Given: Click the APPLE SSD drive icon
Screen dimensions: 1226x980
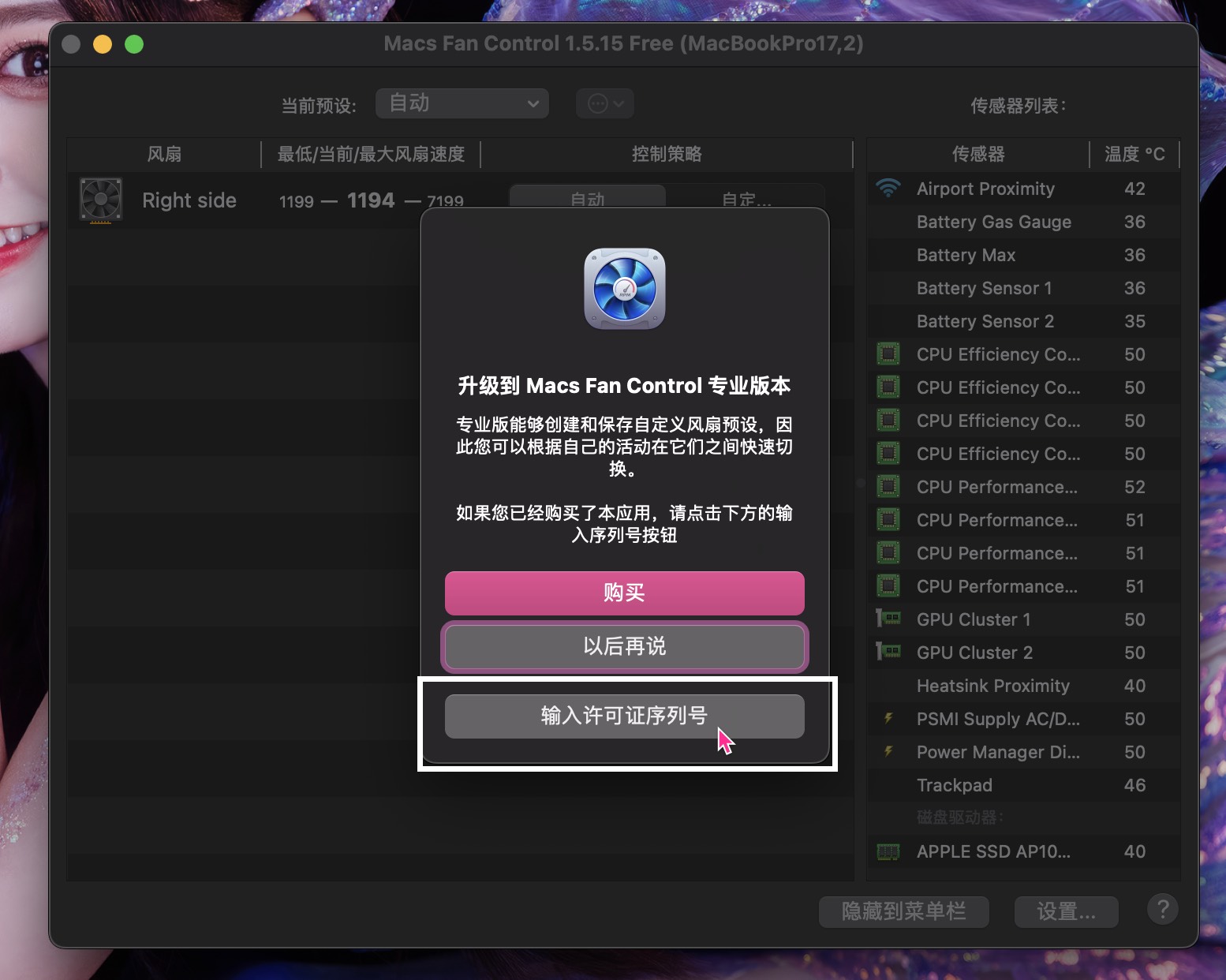Looking at the screenshot, I should coord(889,852).
